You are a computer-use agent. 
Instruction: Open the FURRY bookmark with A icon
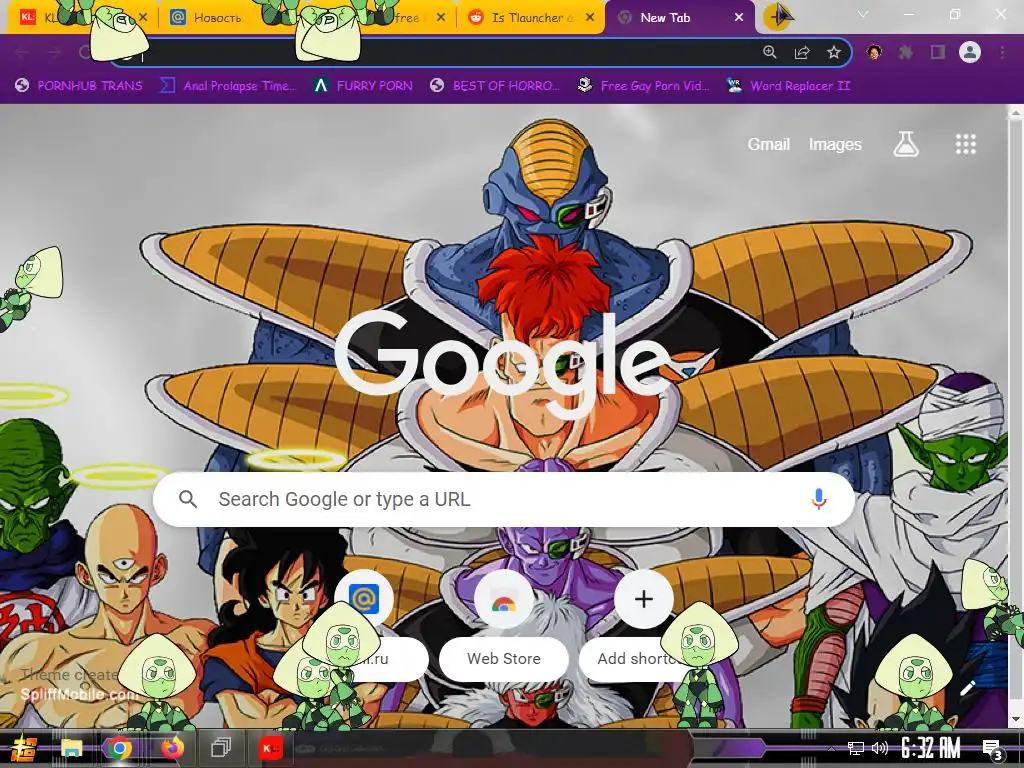(x=362, y=86)
